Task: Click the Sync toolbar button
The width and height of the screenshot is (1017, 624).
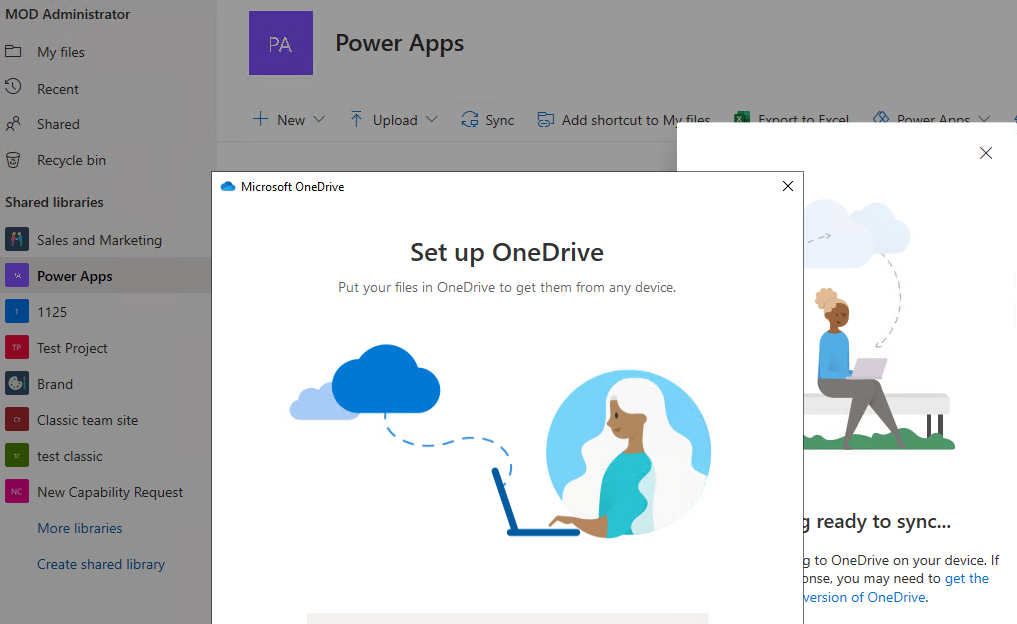Action: point(488,119)
